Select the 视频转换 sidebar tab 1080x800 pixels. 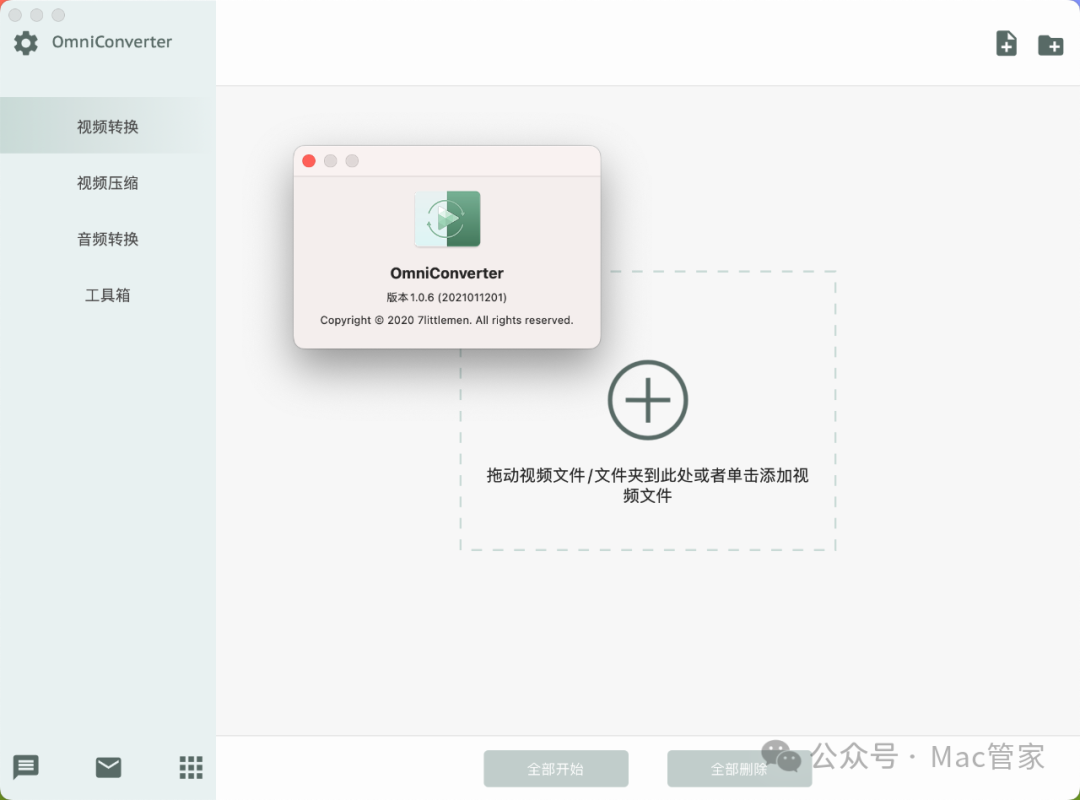coord(108,127)
